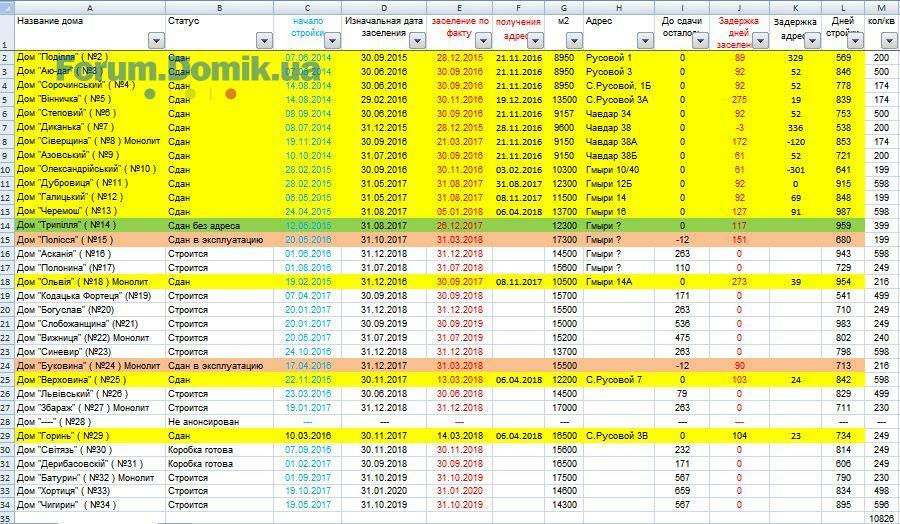
Task: Click Коробка готова in Світязь row
Action: pyautogui.click(x=220, y=449)
